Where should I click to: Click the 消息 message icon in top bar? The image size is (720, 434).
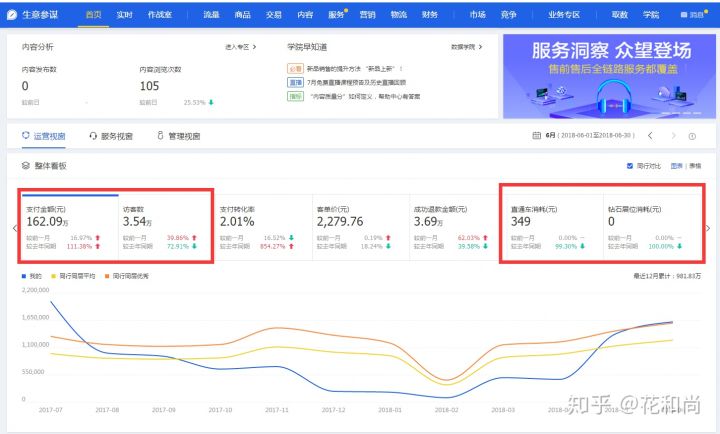[685, 15]
